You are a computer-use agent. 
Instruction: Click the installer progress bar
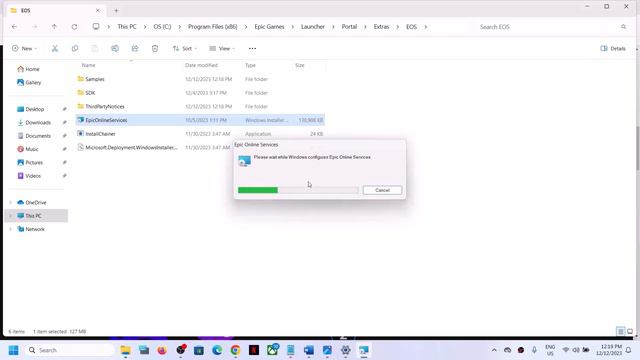point(298,190)
